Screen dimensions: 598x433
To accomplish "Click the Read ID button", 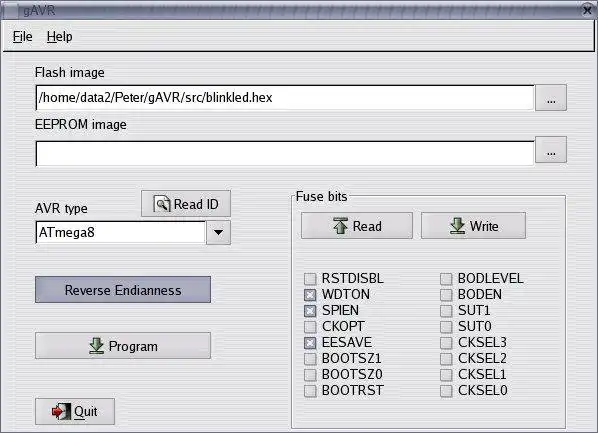I will (186, 204).
